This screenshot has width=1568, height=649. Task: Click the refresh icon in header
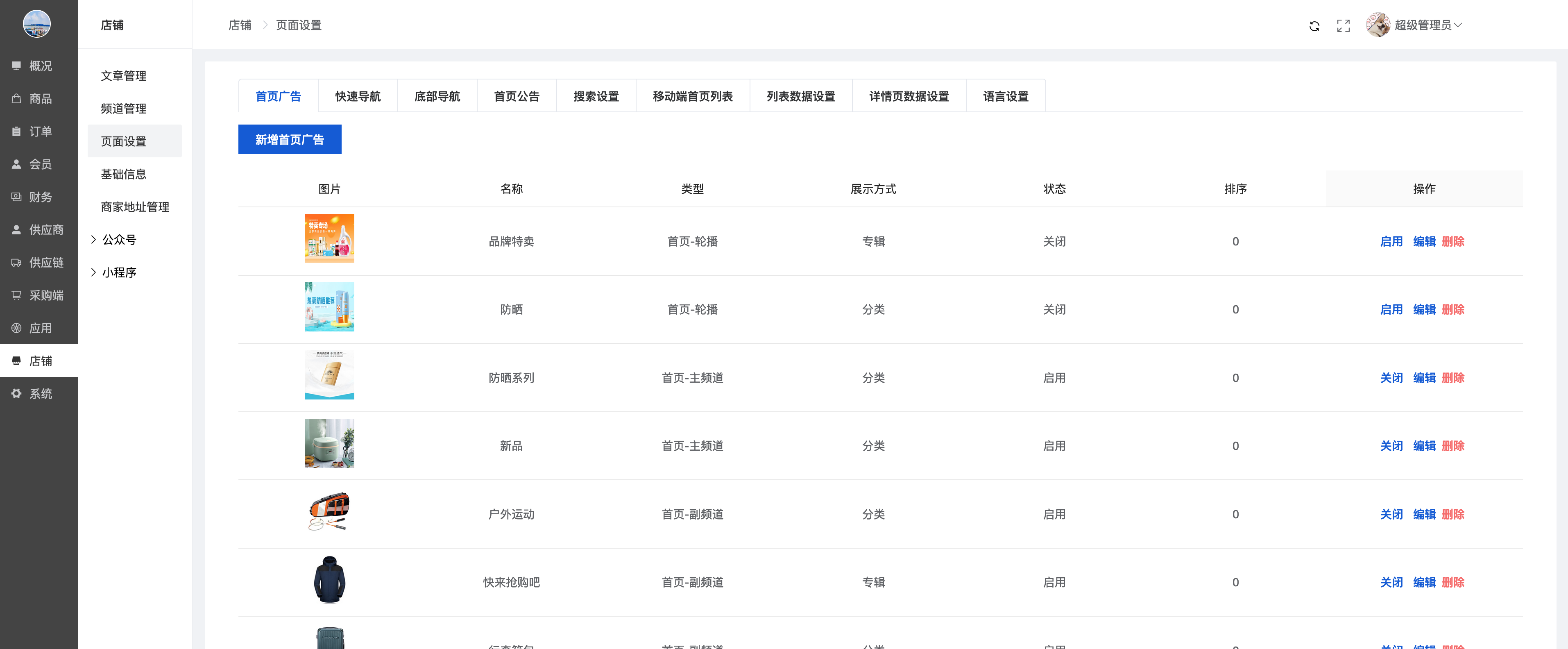pos(1314,25)
